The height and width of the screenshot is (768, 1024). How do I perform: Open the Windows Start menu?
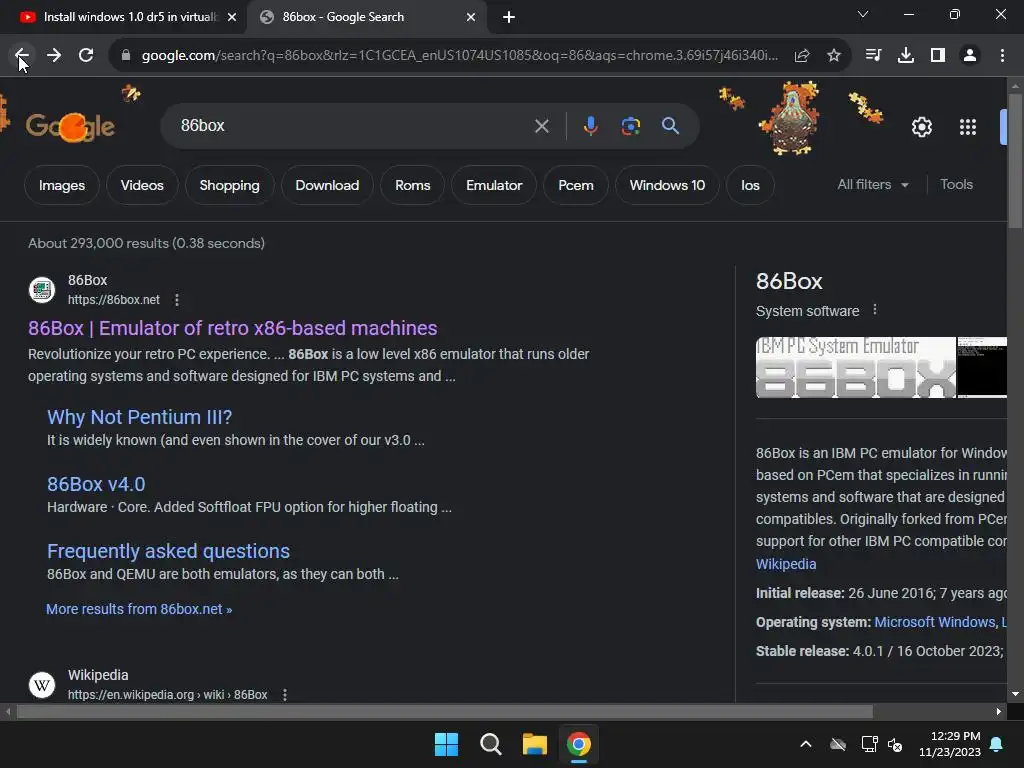[x=447, y=744]
